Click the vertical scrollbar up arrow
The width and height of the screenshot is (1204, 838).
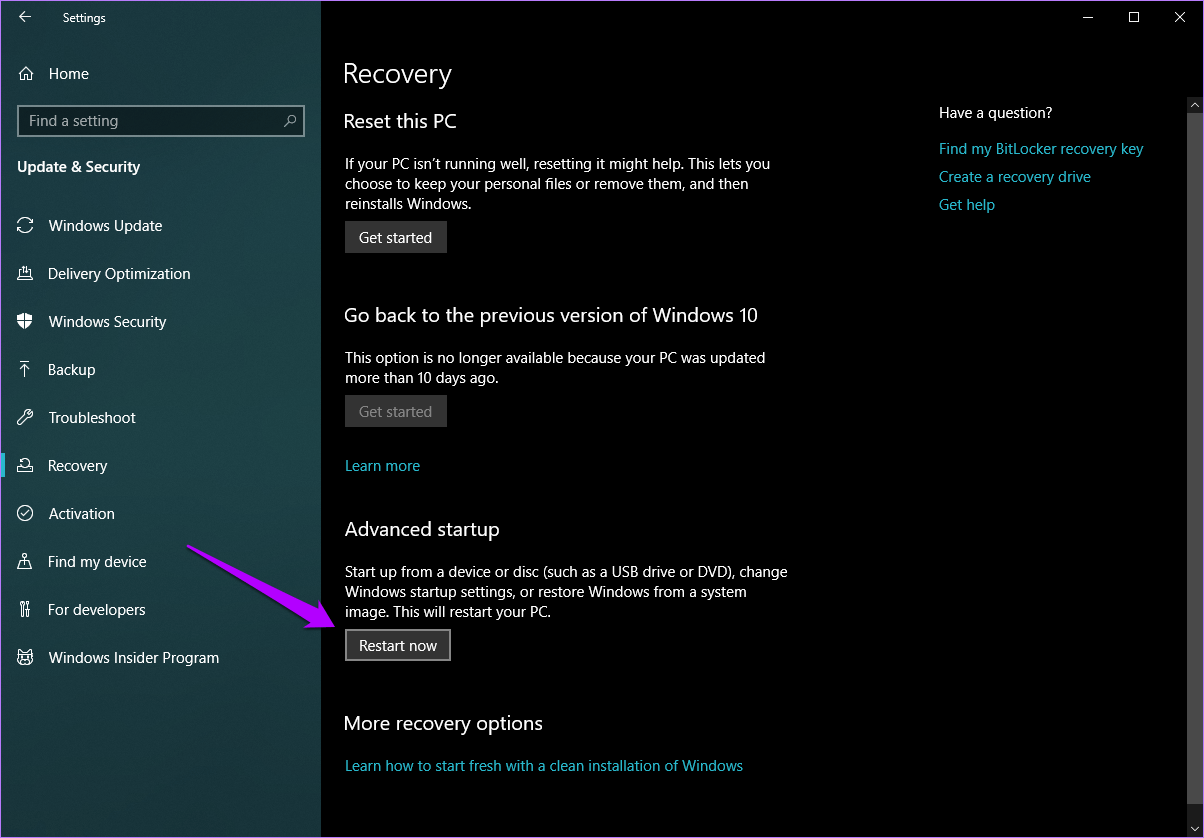tap(1194, 104)
